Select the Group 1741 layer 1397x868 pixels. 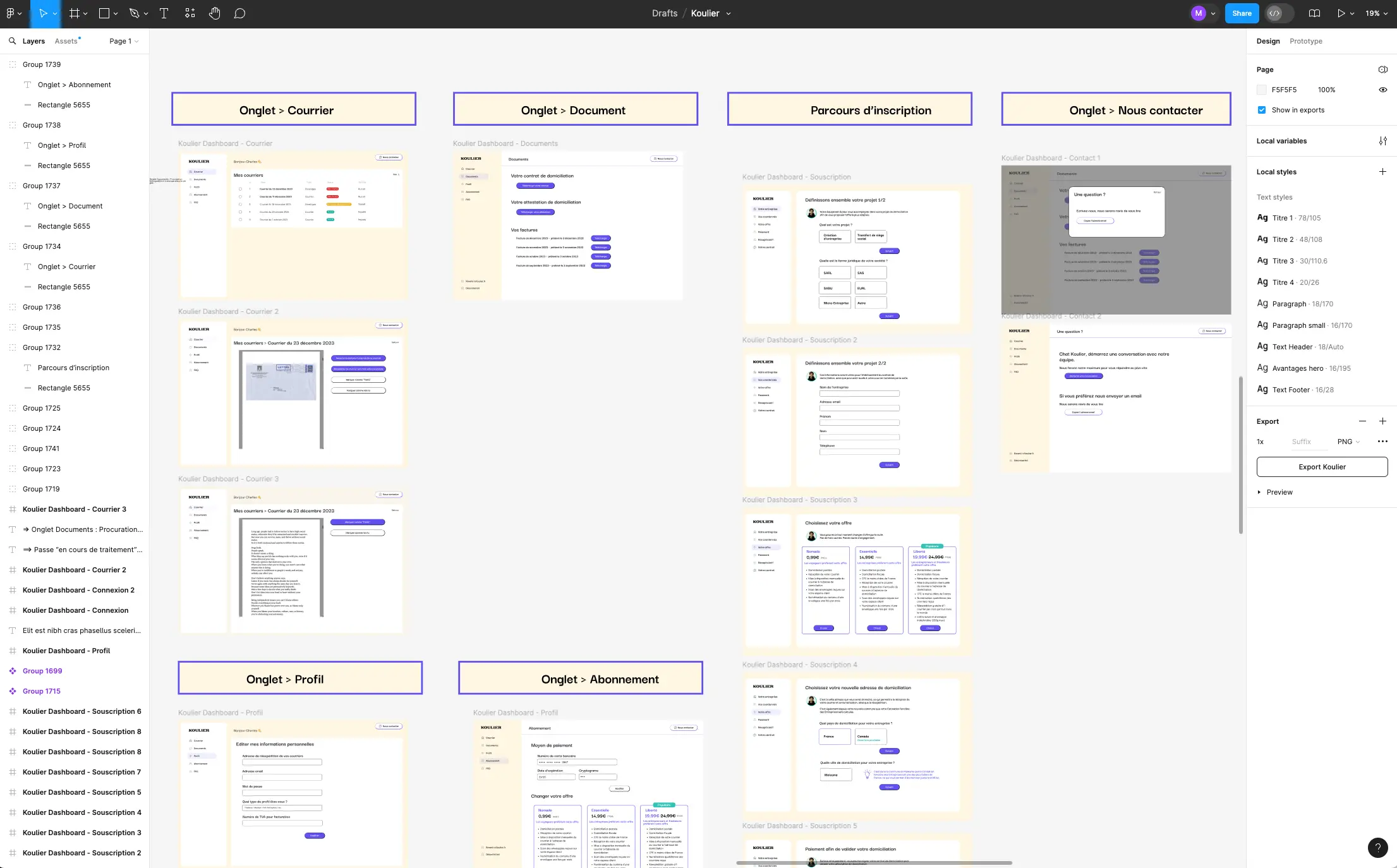click(41, 449)
